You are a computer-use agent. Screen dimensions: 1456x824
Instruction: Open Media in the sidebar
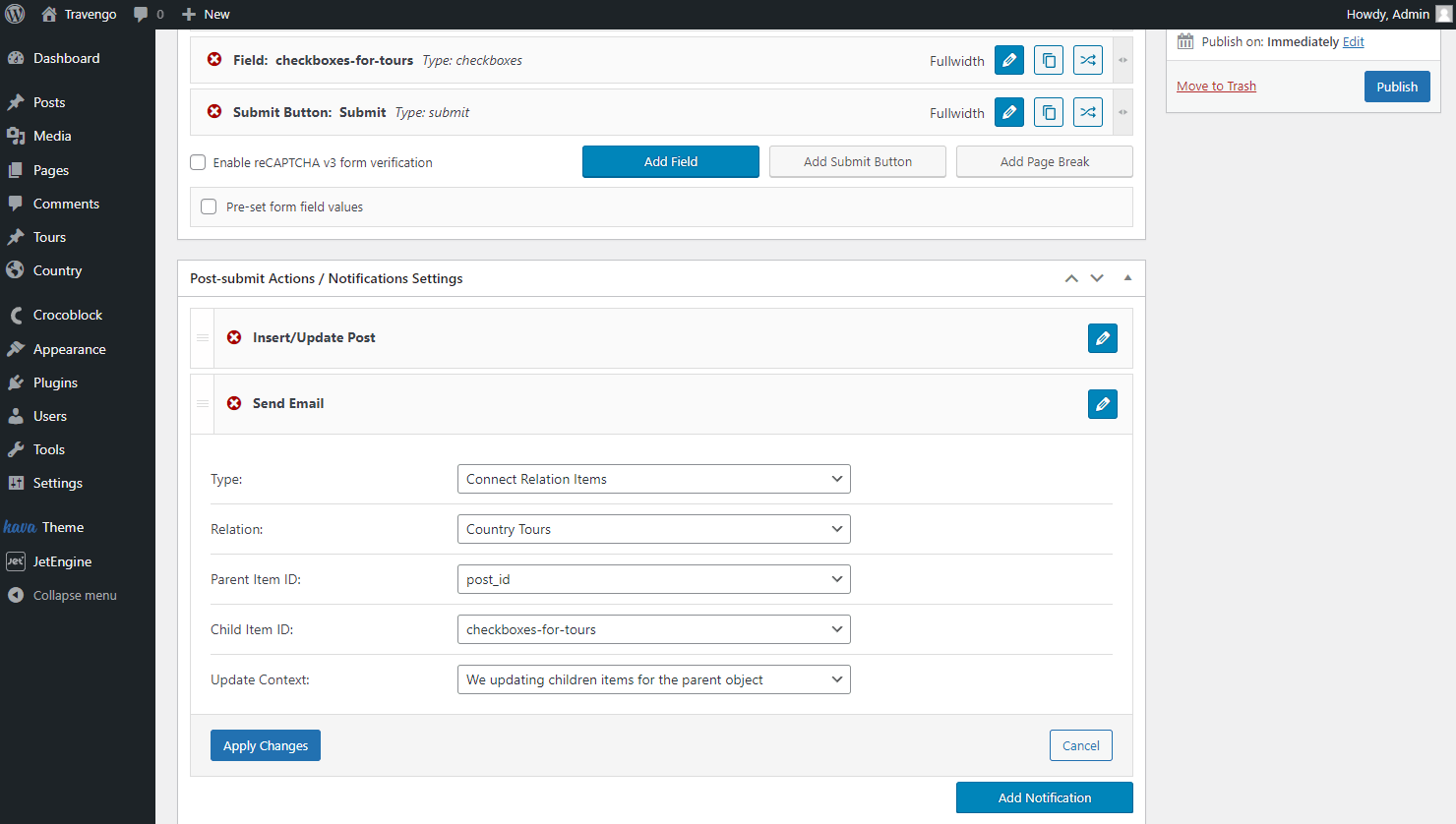pos(78,136)
